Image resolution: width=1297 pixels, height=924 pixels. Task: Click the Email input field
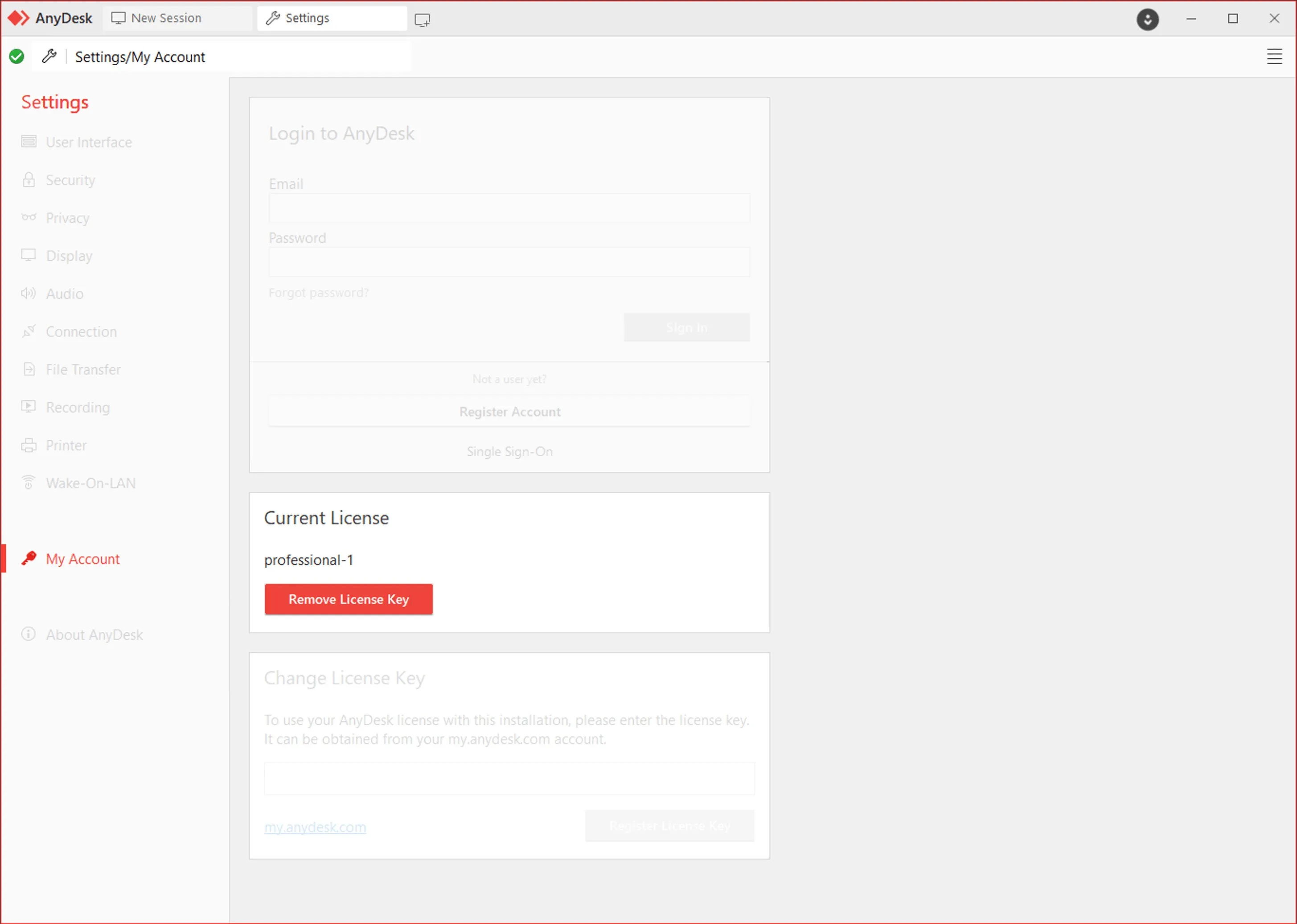(509, 208)
